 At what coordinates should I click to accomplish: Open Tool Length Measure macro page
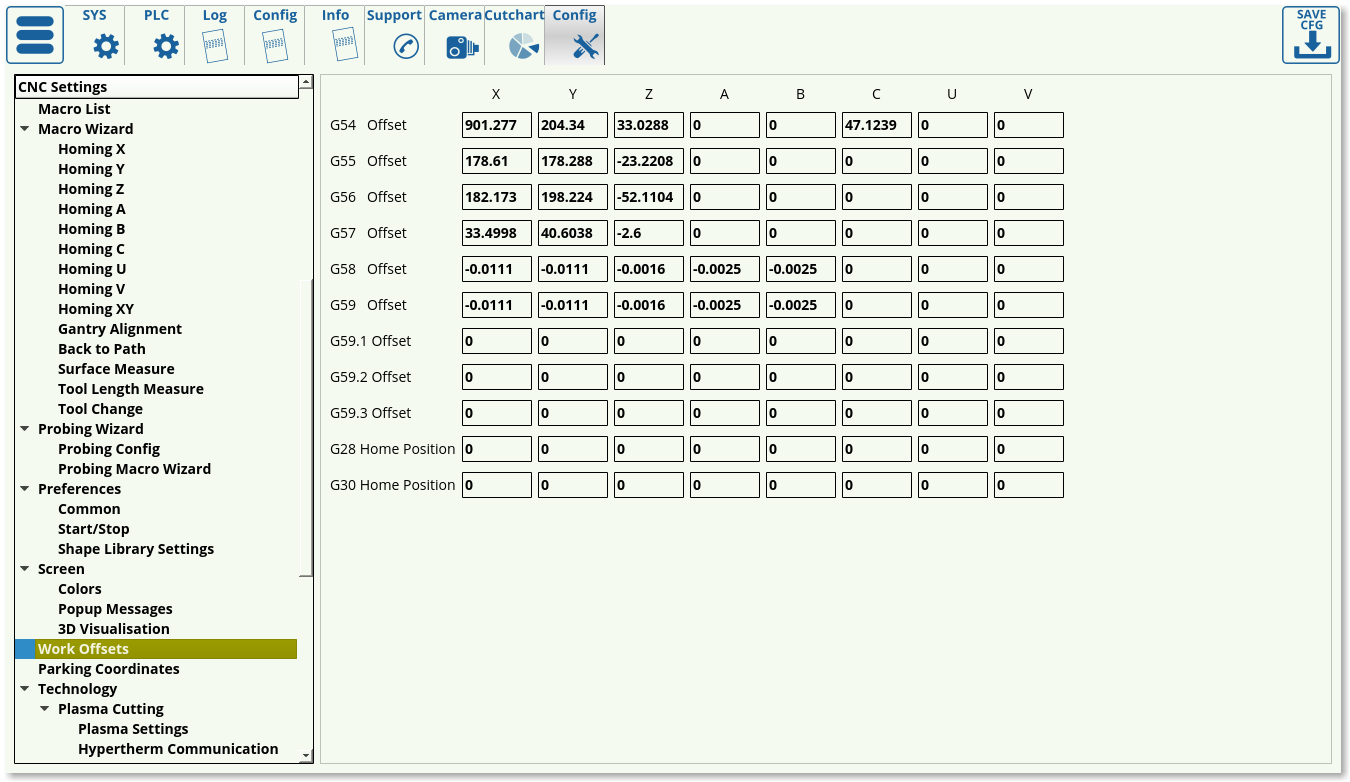pyautogui.click(x=130, y=389)
